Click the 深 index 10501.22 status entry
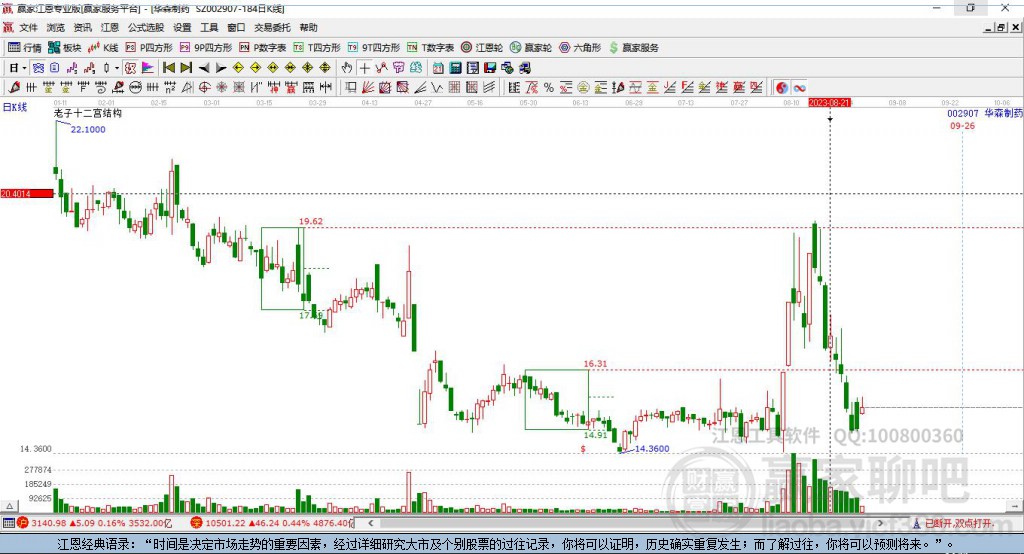The image size is (1024, 554). [272, 523]
